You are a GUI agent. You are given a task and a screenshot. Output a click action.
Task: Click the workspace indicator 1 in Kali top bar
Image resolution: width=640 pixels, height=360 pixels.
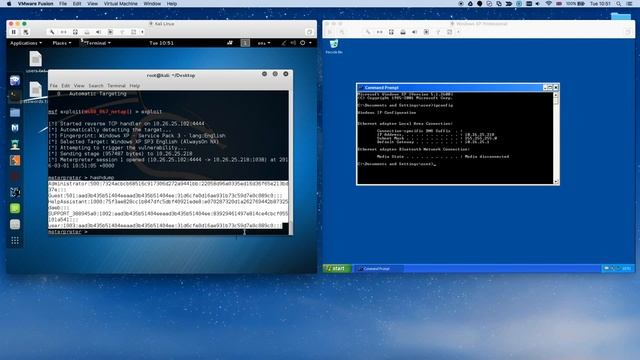(x=245, y=43)
